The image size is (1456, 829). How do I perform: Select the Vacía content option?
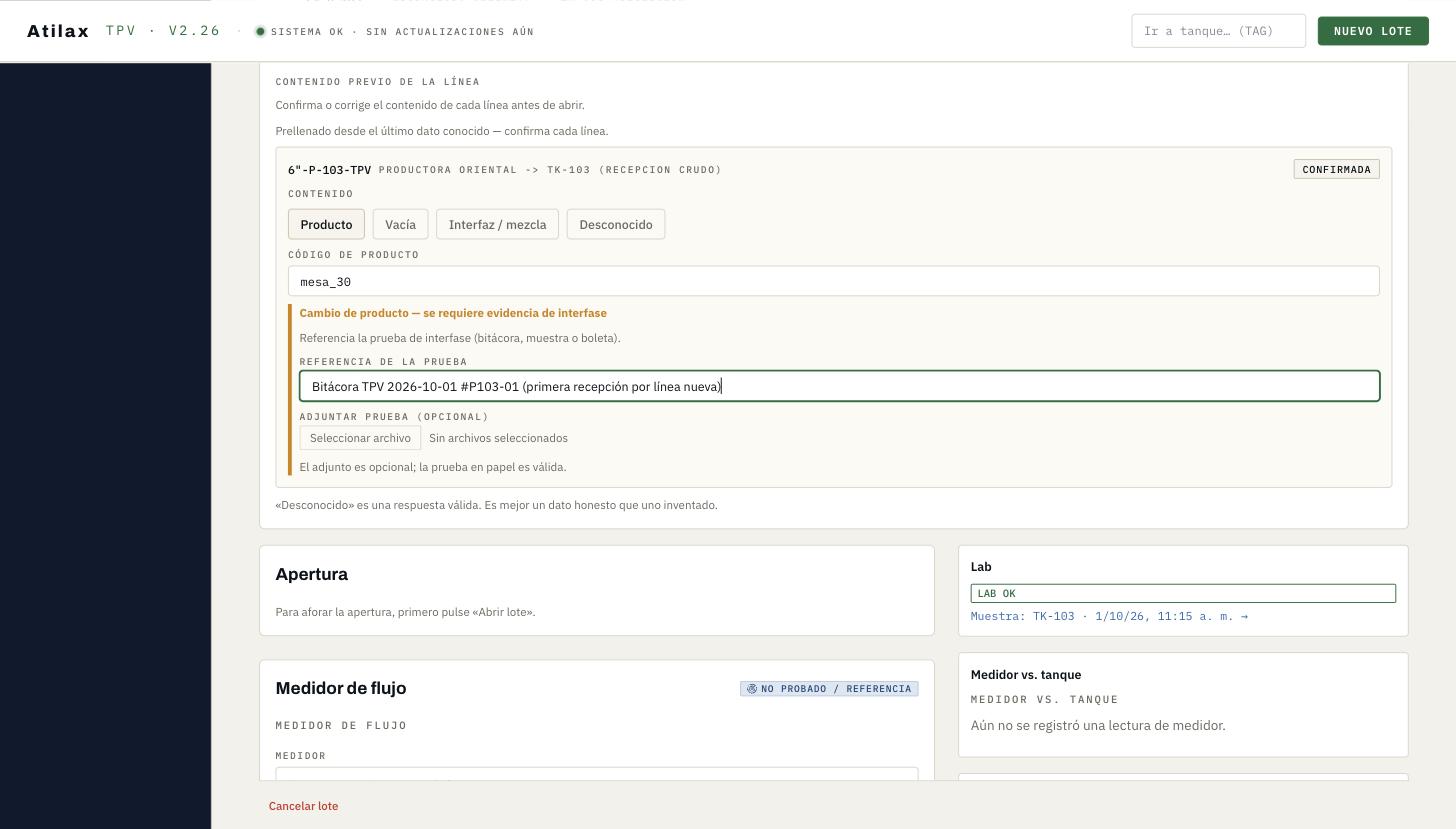coord(400,224)
